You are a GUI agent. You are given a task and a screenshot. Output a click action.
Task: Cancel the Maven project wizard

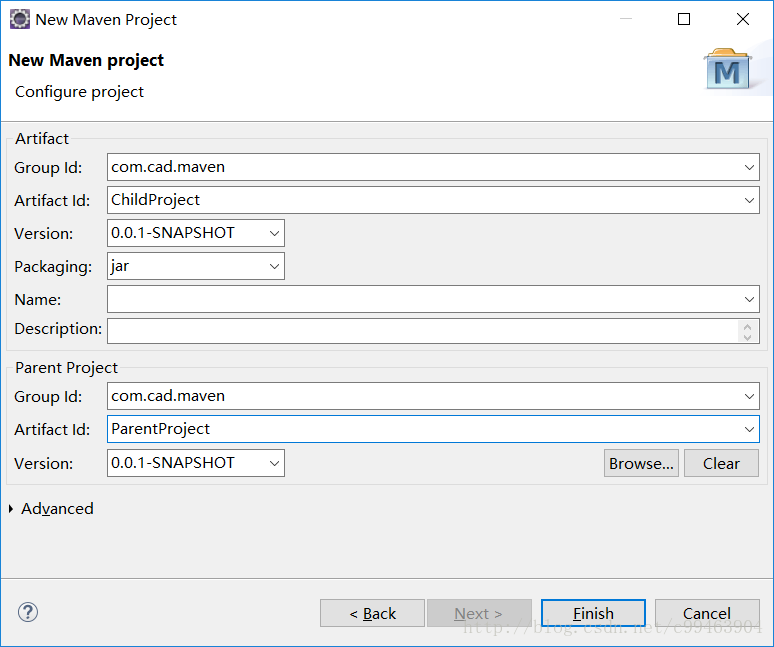(707, 613)
